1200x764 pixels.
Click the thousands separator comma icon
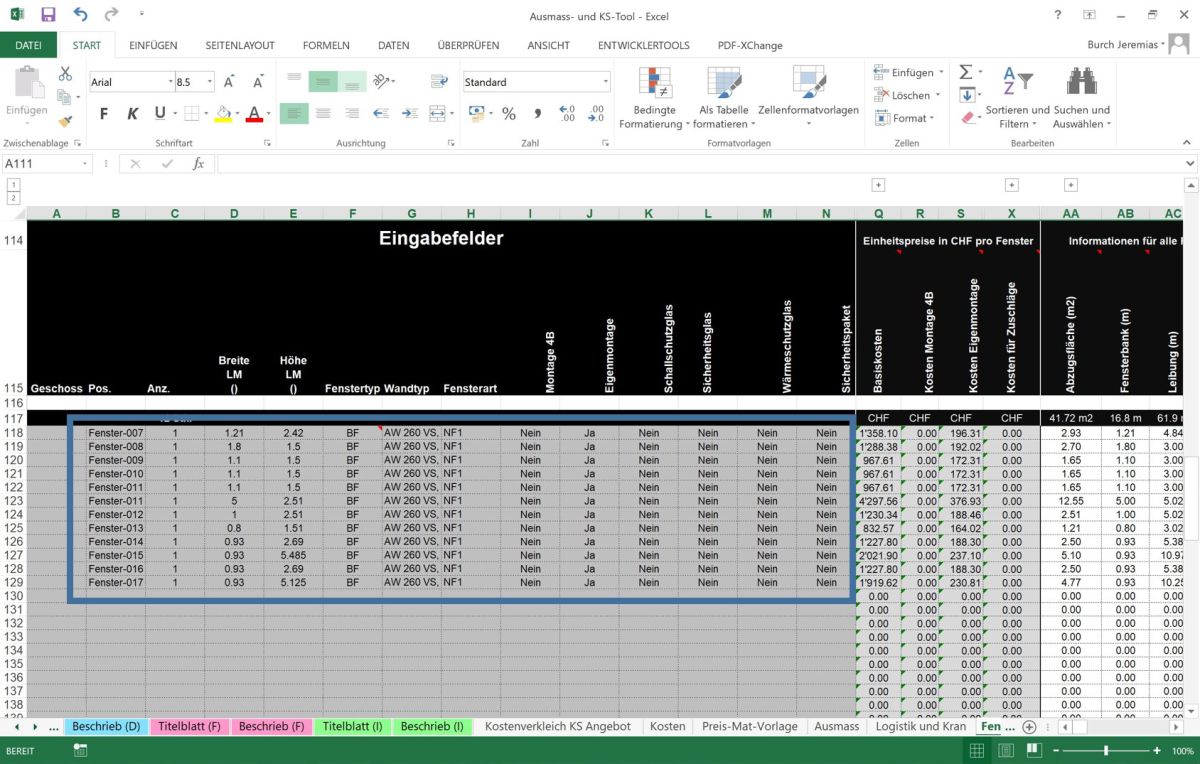[536, 114]
